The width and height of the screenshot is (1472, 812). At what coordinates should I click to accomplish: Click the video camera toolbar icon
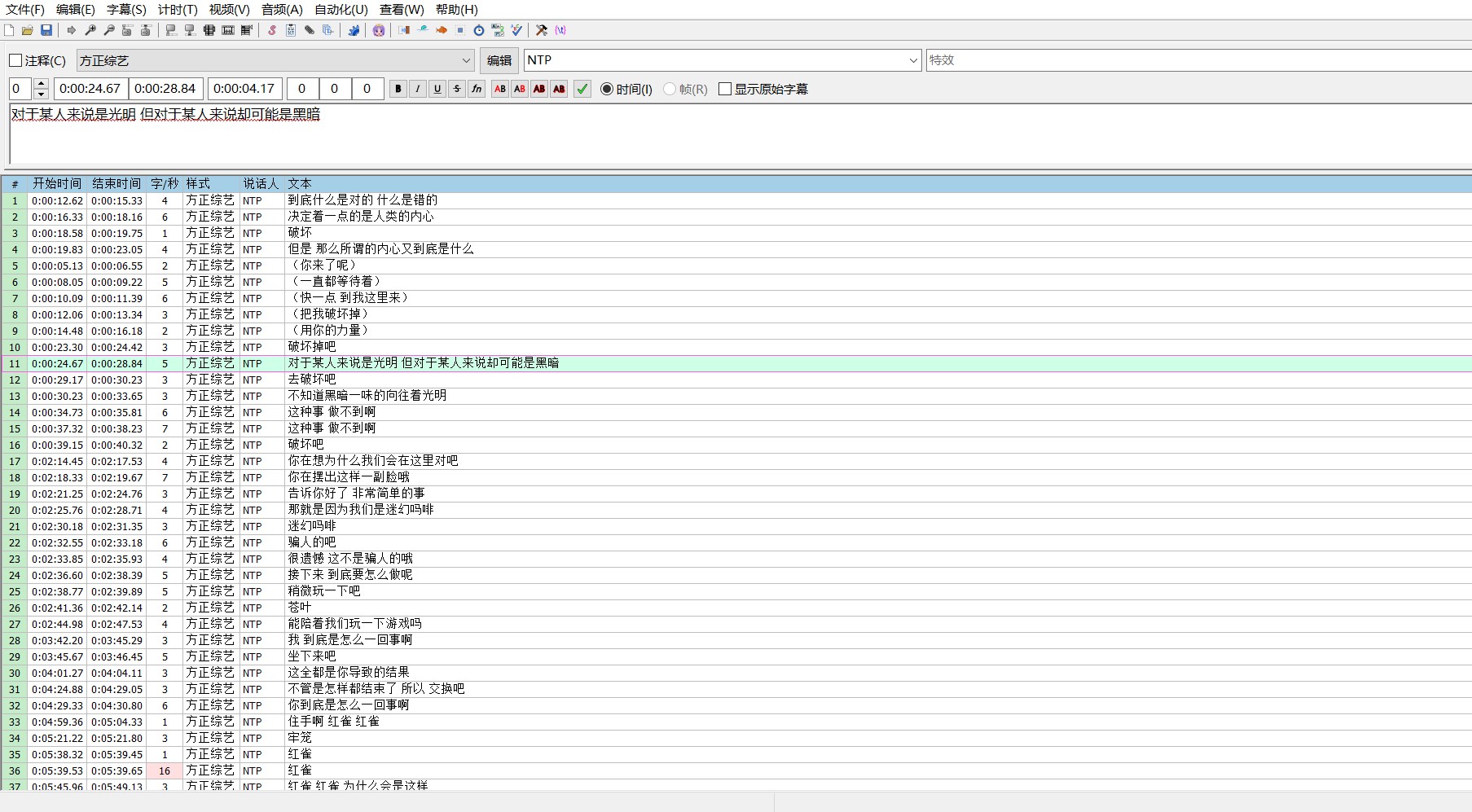tap(247, 30)
